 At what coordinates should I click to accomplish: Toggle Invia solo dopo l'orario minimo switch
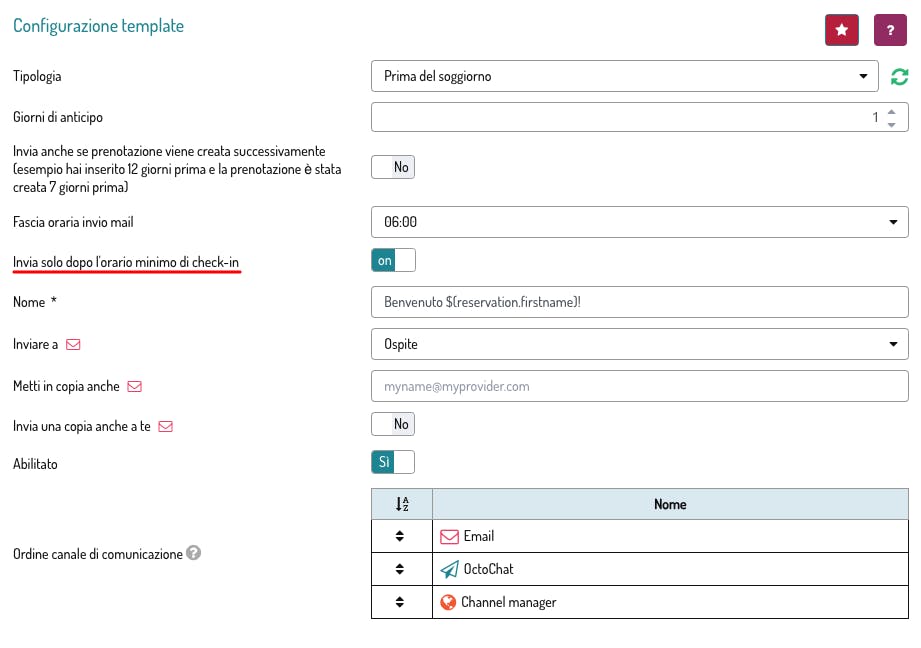[393, 261]
